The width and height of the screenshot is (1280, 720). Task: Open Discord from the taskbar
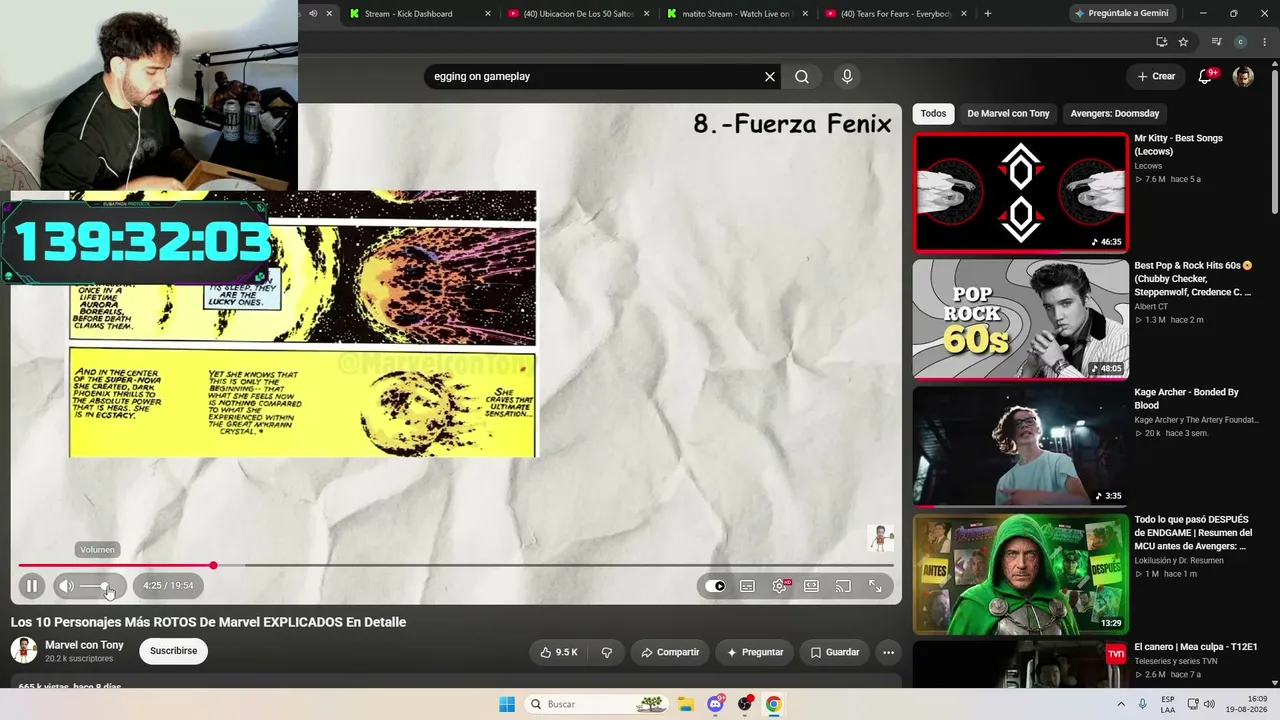tap(715, 704)
